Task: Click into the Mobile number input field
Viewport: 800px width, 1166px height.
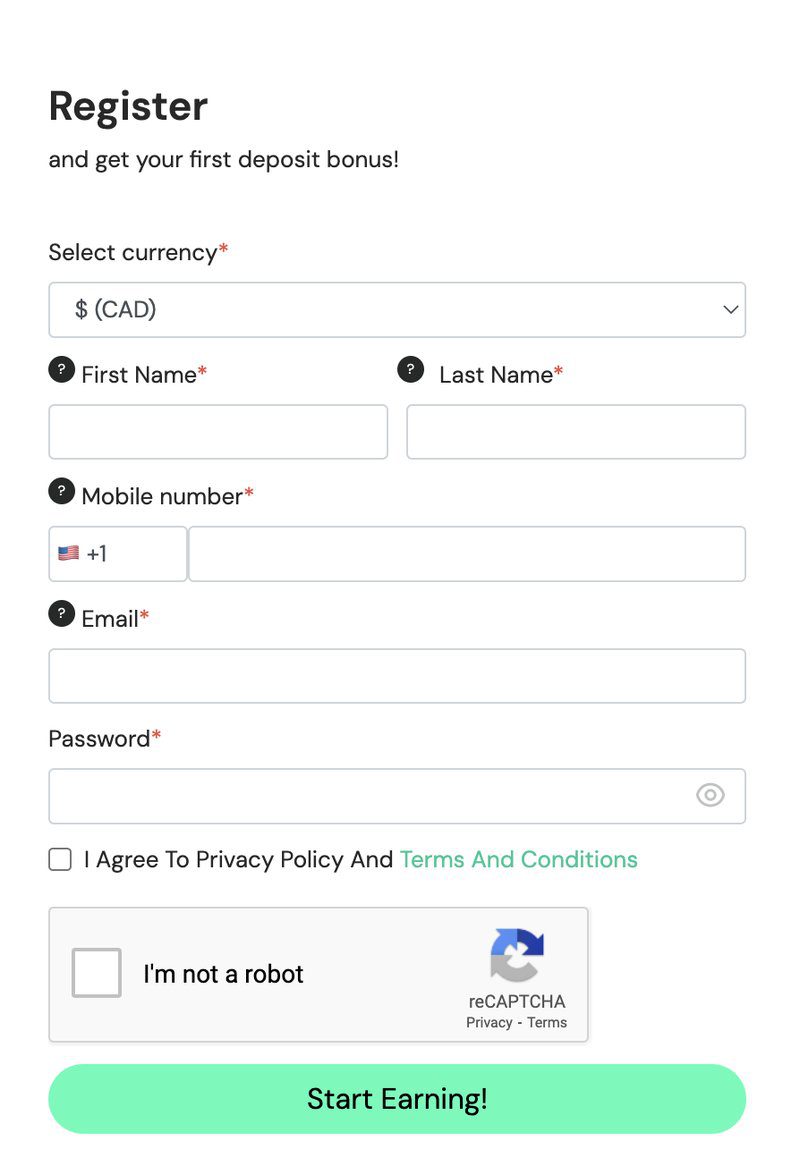Action: click(467, 554)
